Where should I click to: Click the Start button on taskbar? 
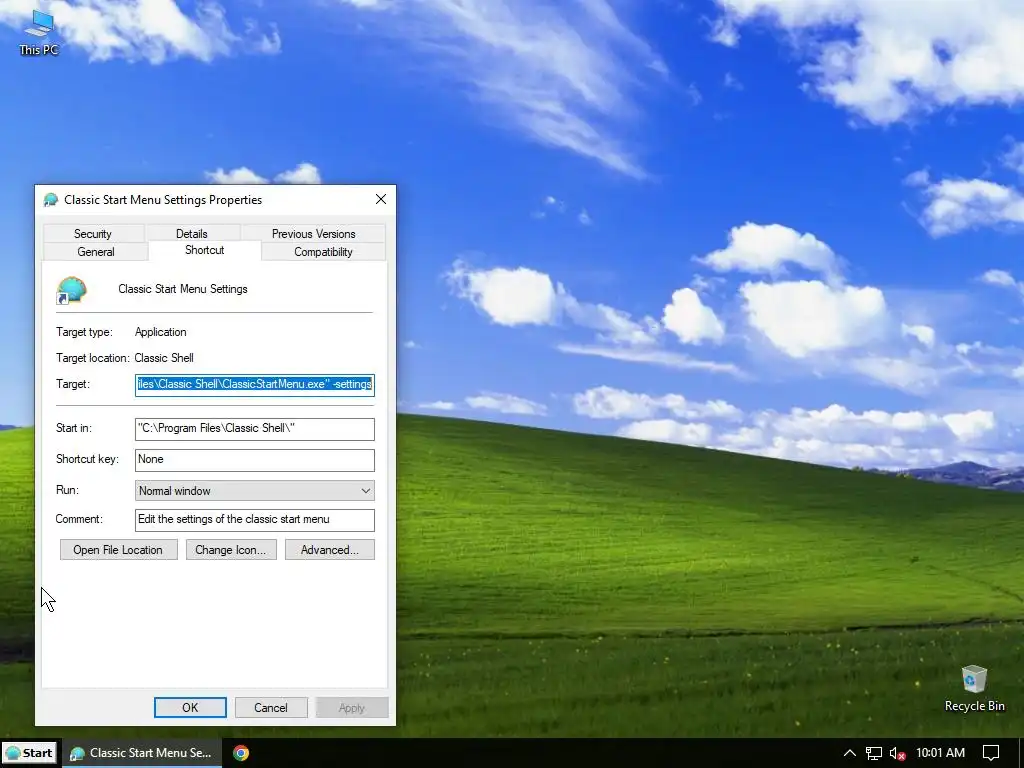(x=29, y=753)
